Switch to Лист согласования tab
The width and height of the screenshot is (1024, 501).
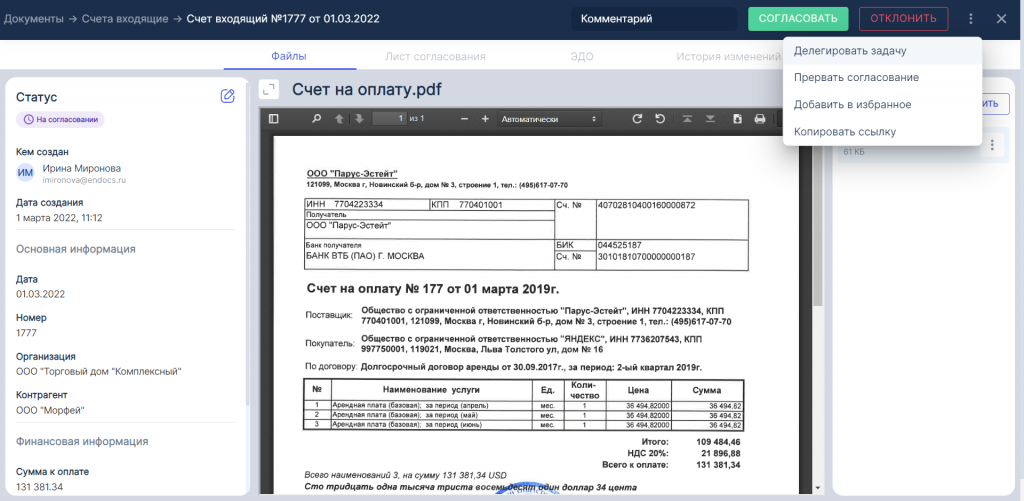click(x=435, y=57)
